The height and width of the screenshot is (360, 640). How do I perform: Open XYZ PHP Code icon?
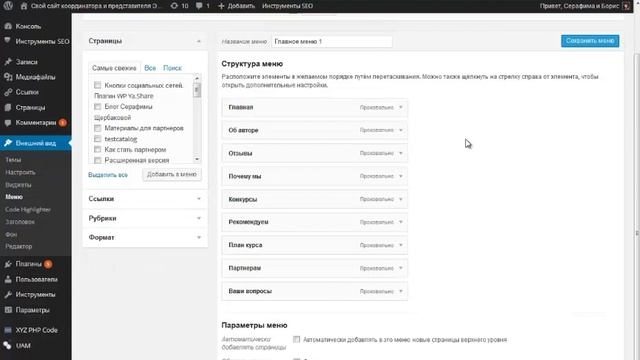coord(8,330)
